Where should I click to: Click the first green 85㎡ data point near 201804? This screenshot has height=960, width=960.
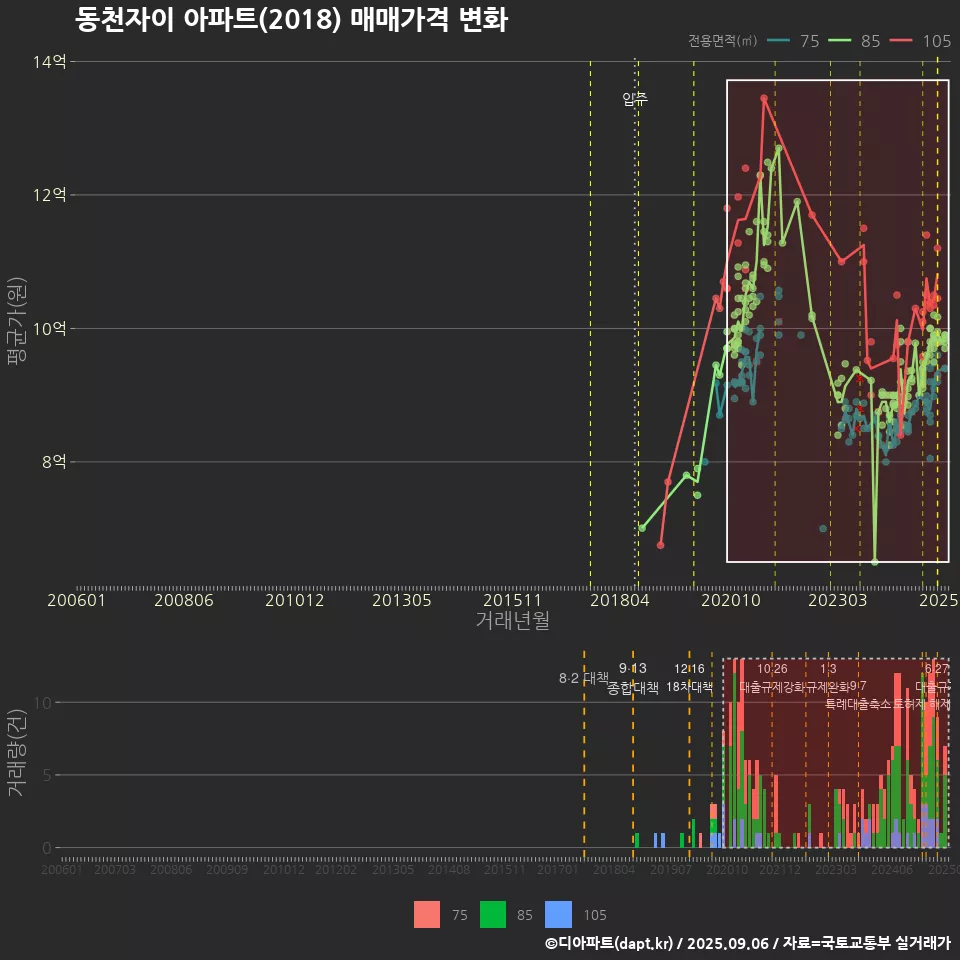[642, 528]
